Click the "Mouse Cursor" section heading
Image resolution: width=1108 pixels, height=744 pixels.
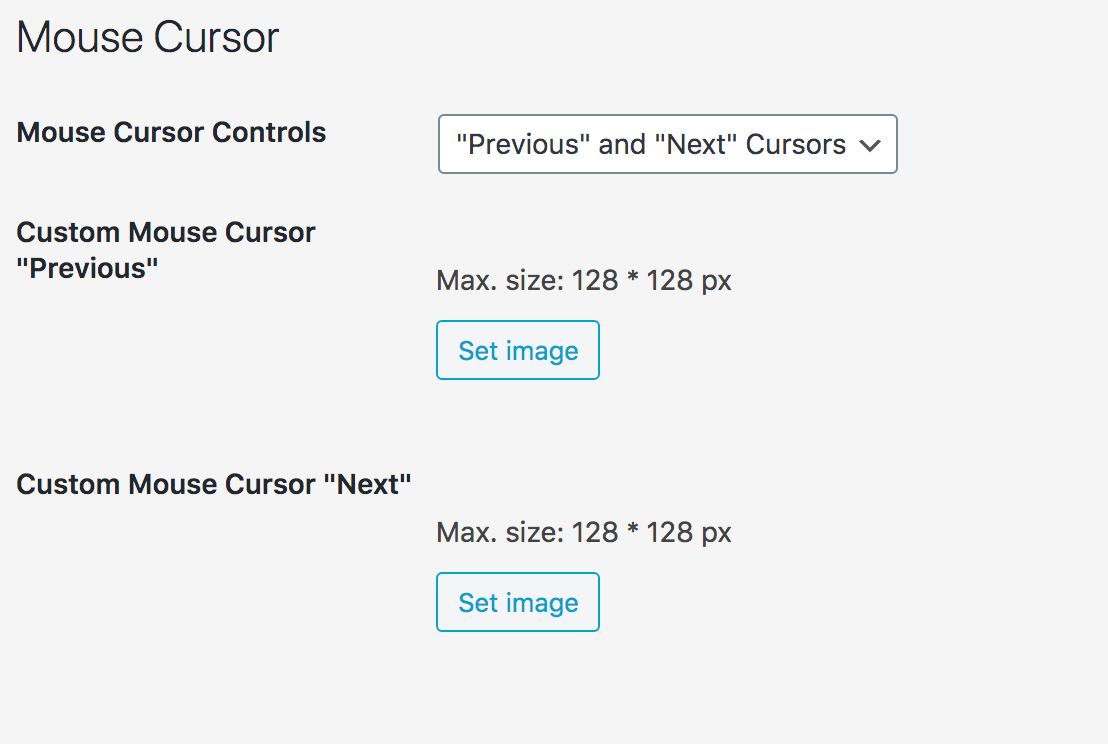[x=148, y=38]
